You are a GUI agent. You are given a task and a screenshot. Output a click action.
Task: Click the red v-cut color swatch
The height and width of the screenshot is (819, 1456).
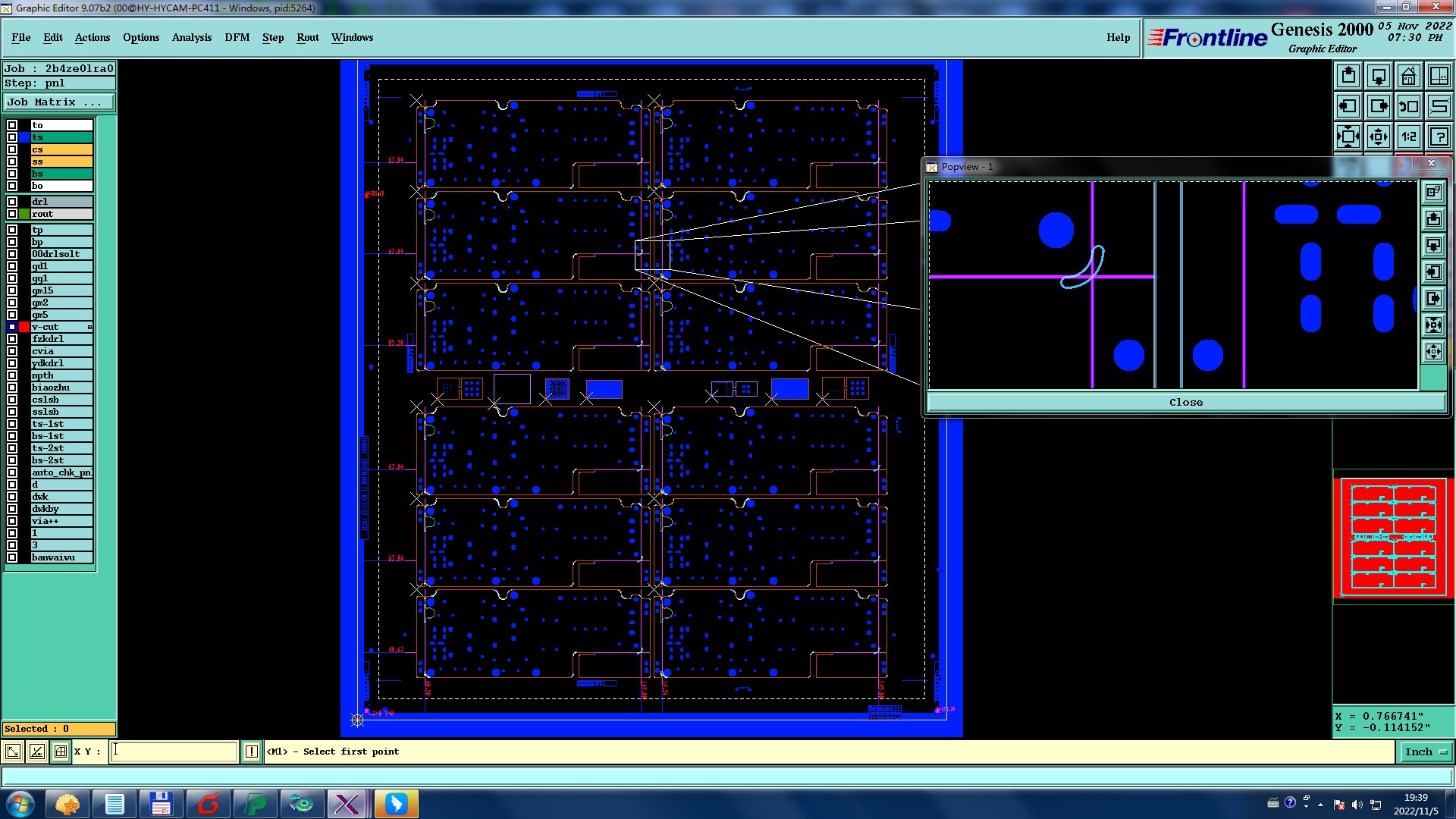pyautogui.click(x=24, y=327)
